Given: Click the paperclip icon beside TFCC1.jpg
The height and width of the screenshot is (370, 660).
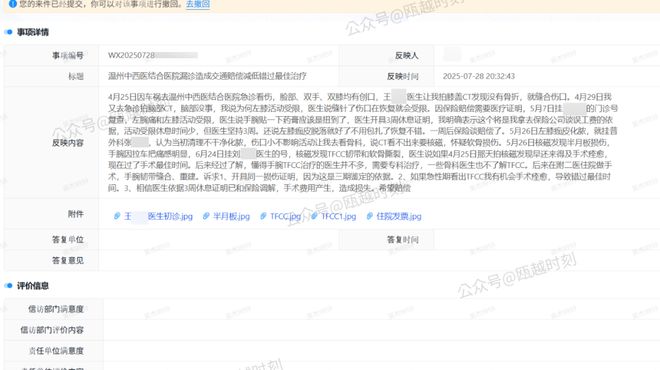Looking at the screenshot, I should (x=314, y=216).
